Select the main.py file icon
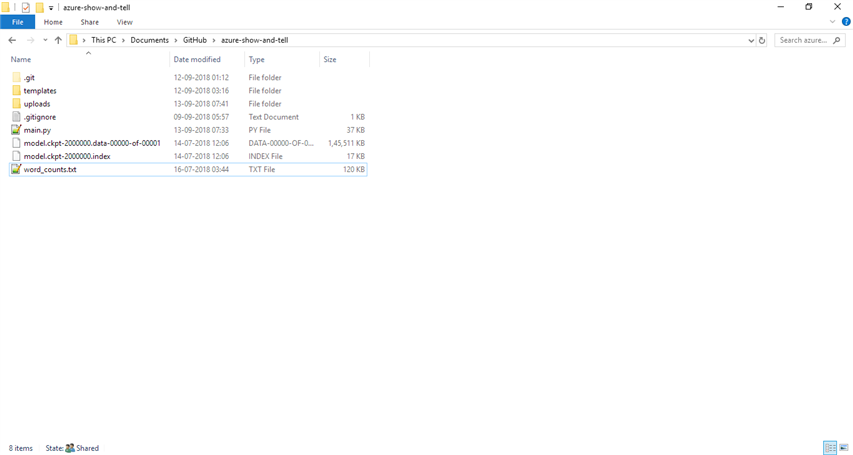This screenshot has height=455, width=853. (x=16, y=130)
